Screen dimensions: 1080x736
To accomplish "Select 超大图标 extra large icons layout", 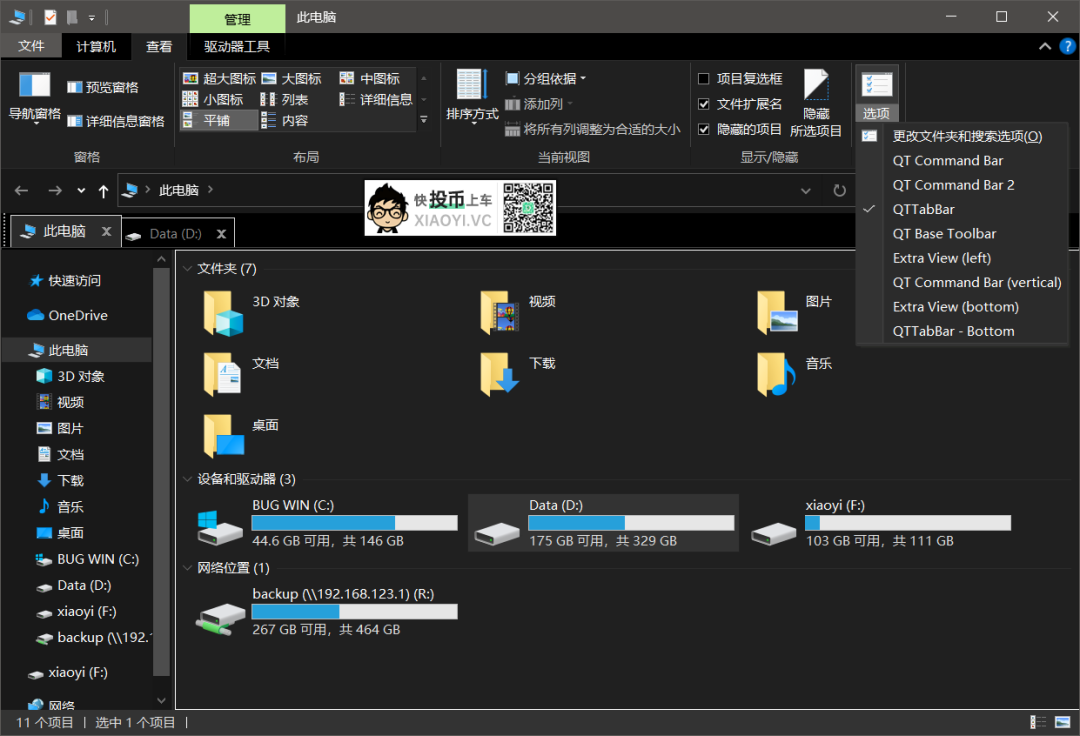I will point(219,78).
